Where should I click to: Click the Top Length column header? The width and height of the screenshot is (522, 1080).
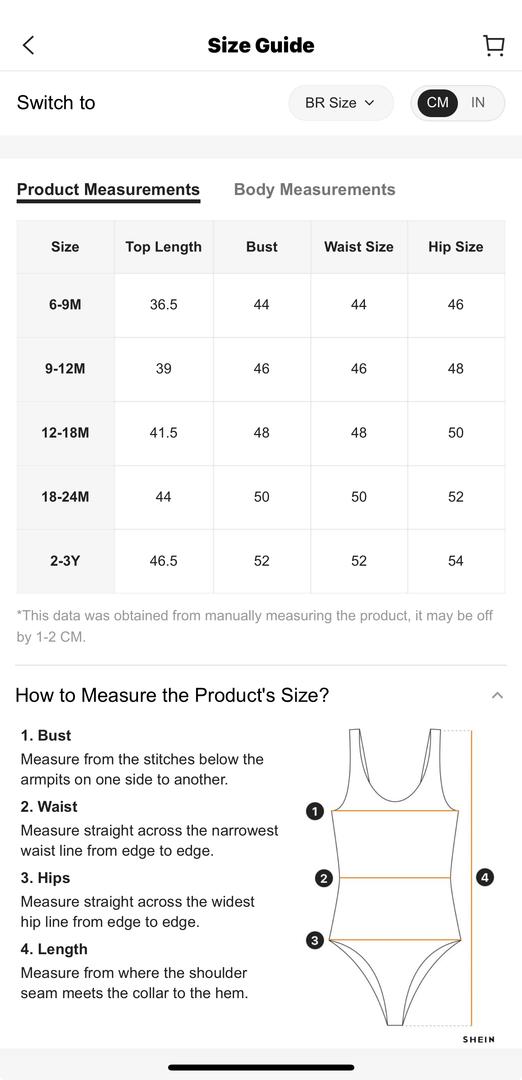coord(163,247)
